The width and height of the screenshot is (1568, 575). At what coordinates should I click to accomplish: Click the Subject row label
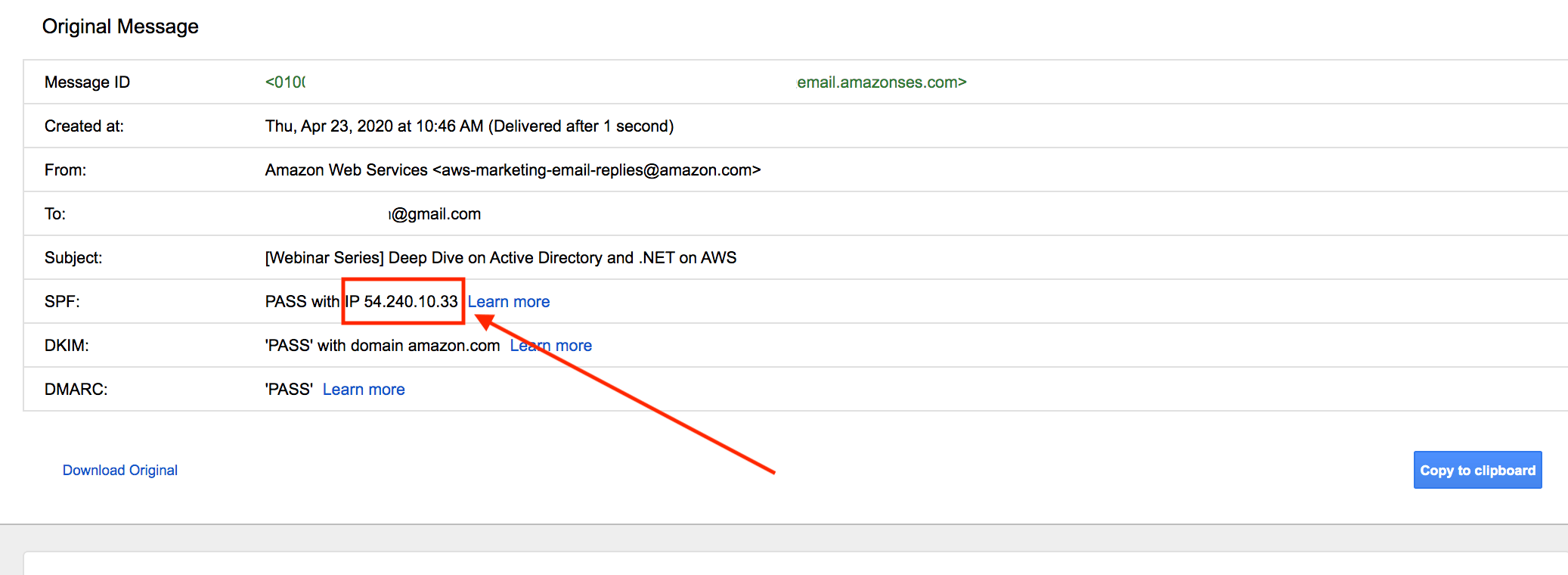[73, 258]
